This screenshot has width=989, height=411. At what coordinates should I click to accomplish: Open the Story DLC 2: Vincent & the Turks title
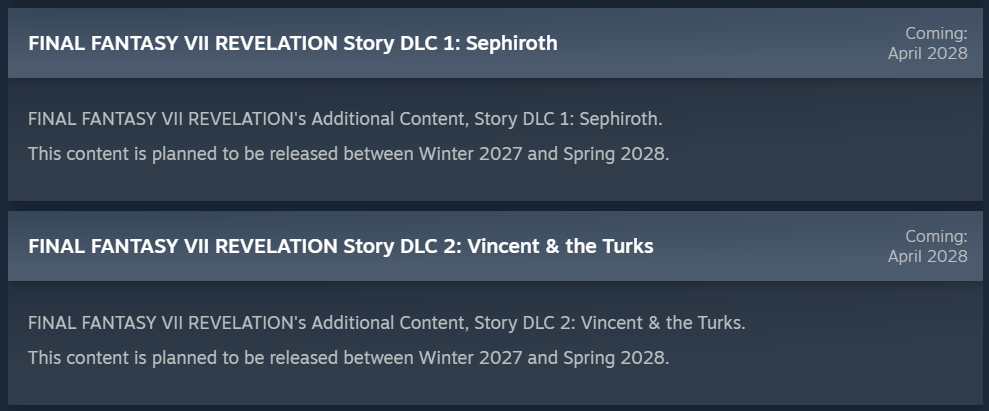[x=341, y=246]
